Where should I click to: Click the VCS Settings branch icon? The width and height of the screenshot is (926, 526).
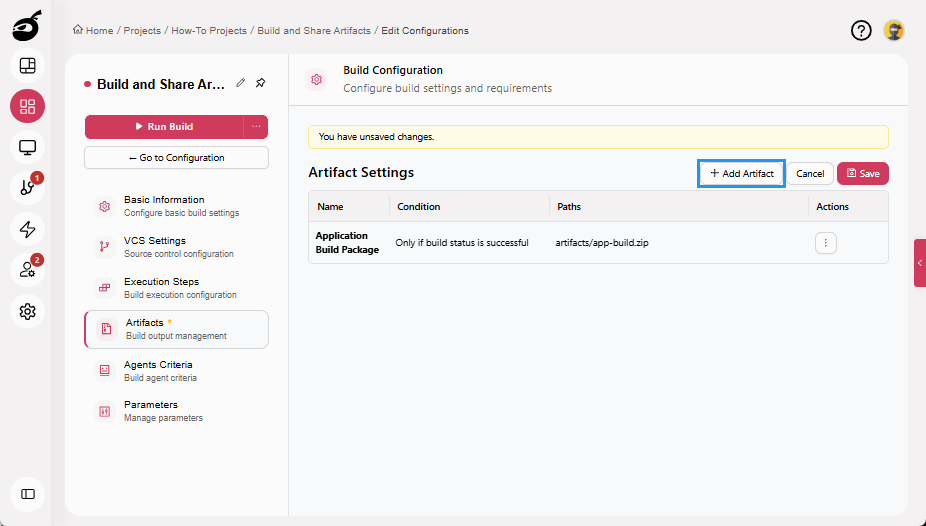[105, 247]
